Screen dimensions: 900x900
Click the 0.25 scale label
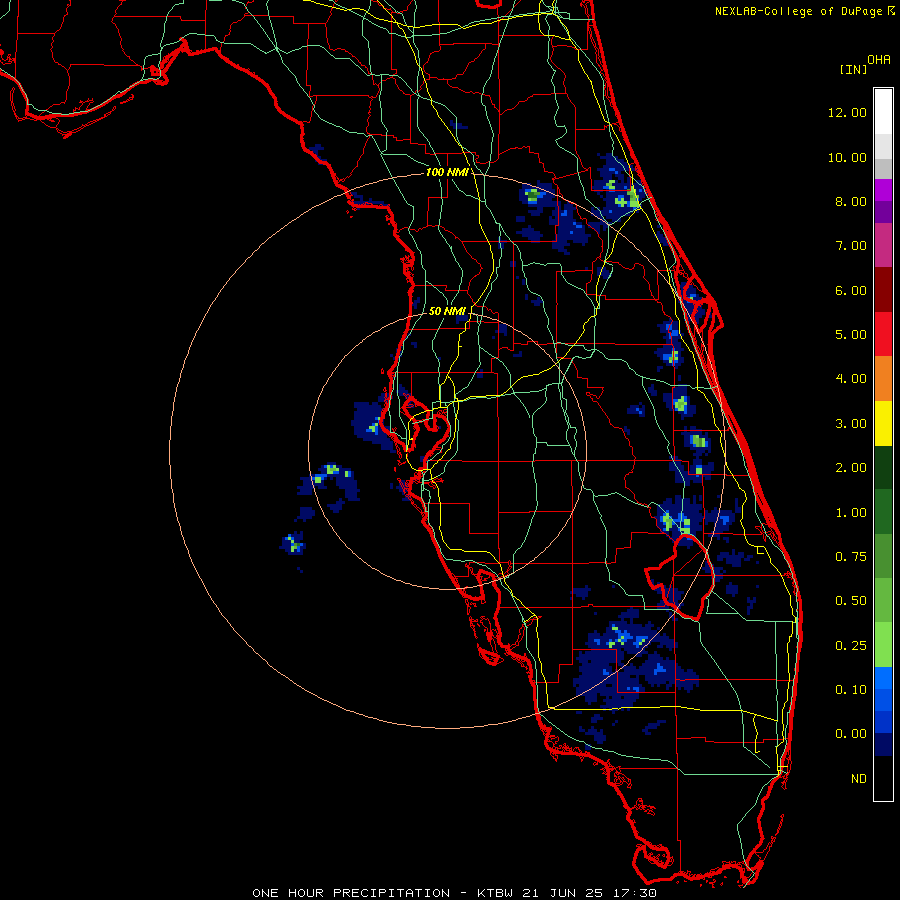tap(851, 646)
